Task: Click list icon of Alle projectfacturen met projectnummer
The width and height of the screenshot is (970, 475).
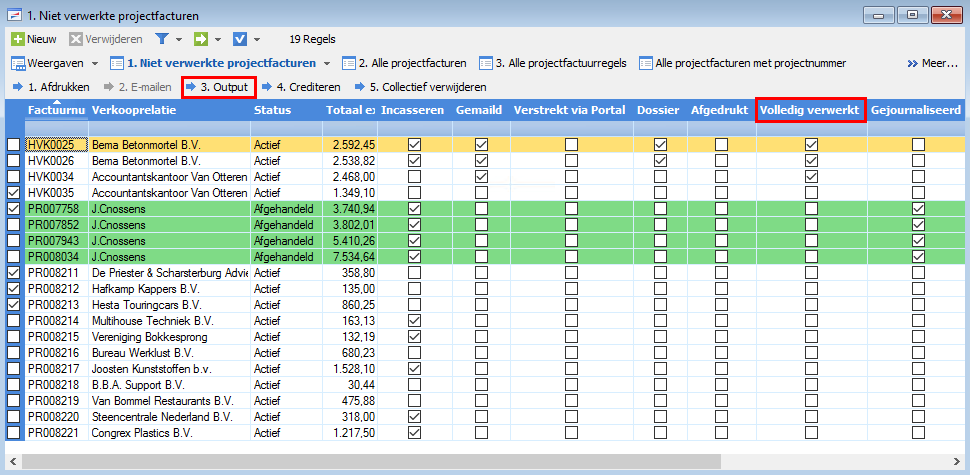Action: [646, 63]
